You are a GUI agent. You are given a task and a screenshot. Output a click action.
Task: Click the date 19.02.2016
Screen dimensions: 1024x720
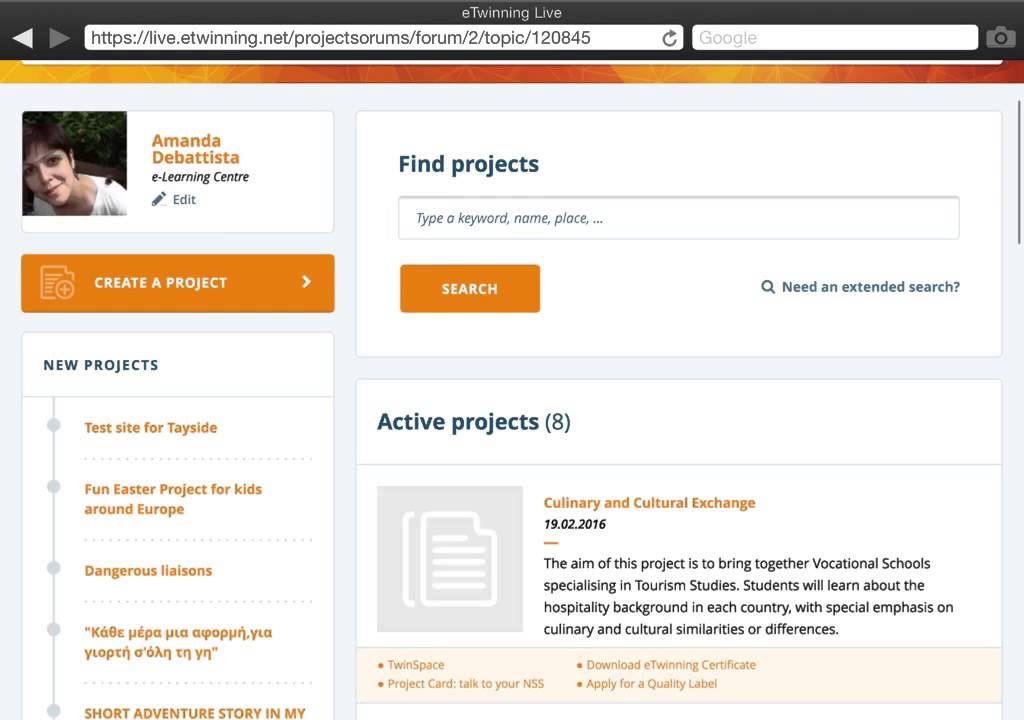coord(575,524)
